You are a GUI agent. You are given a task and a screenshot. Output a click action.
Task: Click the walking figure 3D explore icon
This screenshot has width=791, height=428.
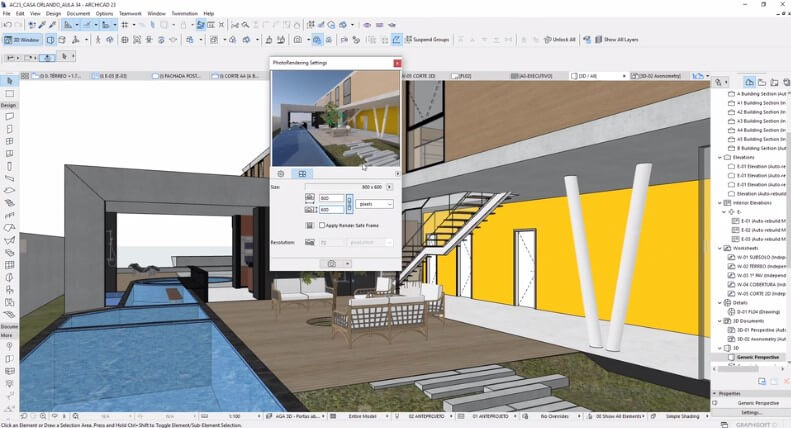98,39
